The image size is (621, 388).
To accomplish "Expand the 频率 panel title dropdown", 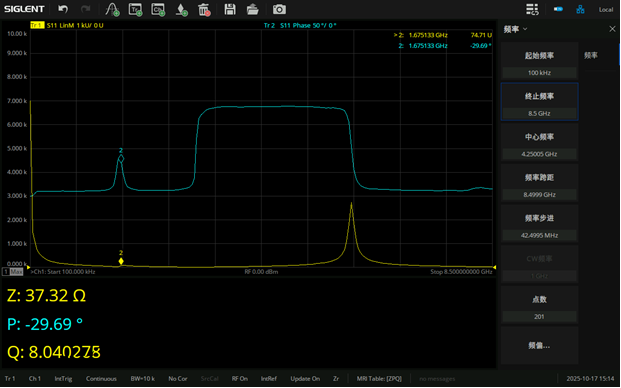I will tap(515, 29).
